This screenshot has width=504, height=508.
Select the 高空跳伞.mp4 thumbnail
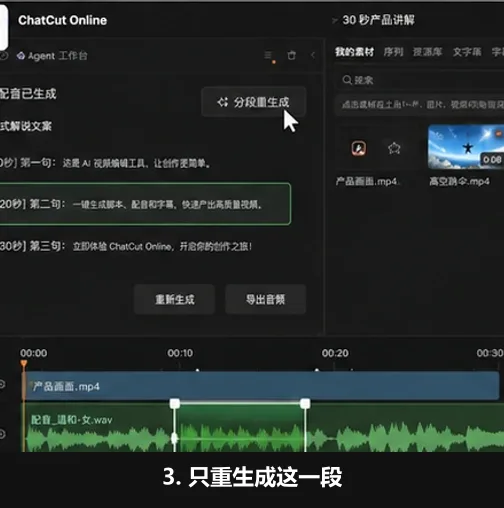pos(466,147)
